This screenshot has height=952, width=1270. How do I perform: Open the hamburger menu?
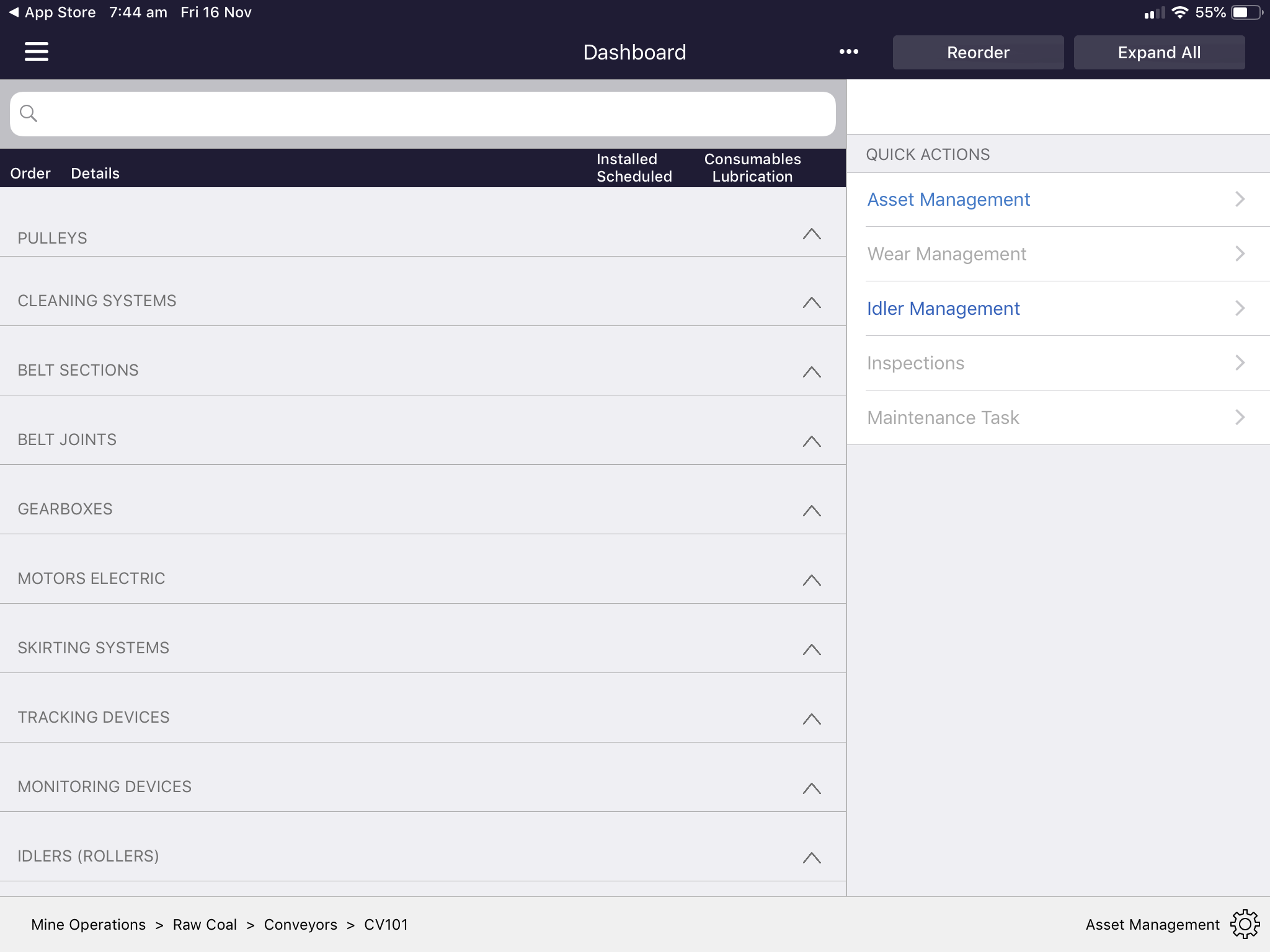coord(37,52)
